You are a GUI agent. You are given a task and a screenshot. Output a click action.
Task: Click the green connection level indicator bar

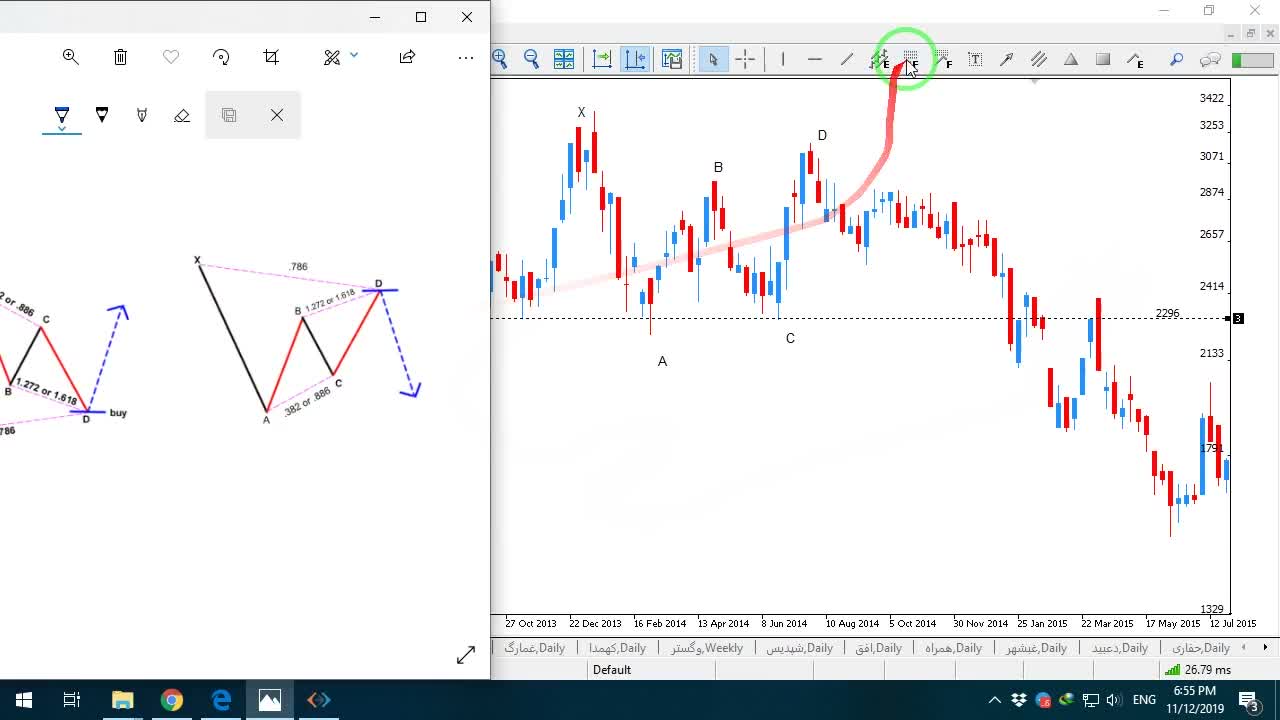click(x=1253, y=60)
